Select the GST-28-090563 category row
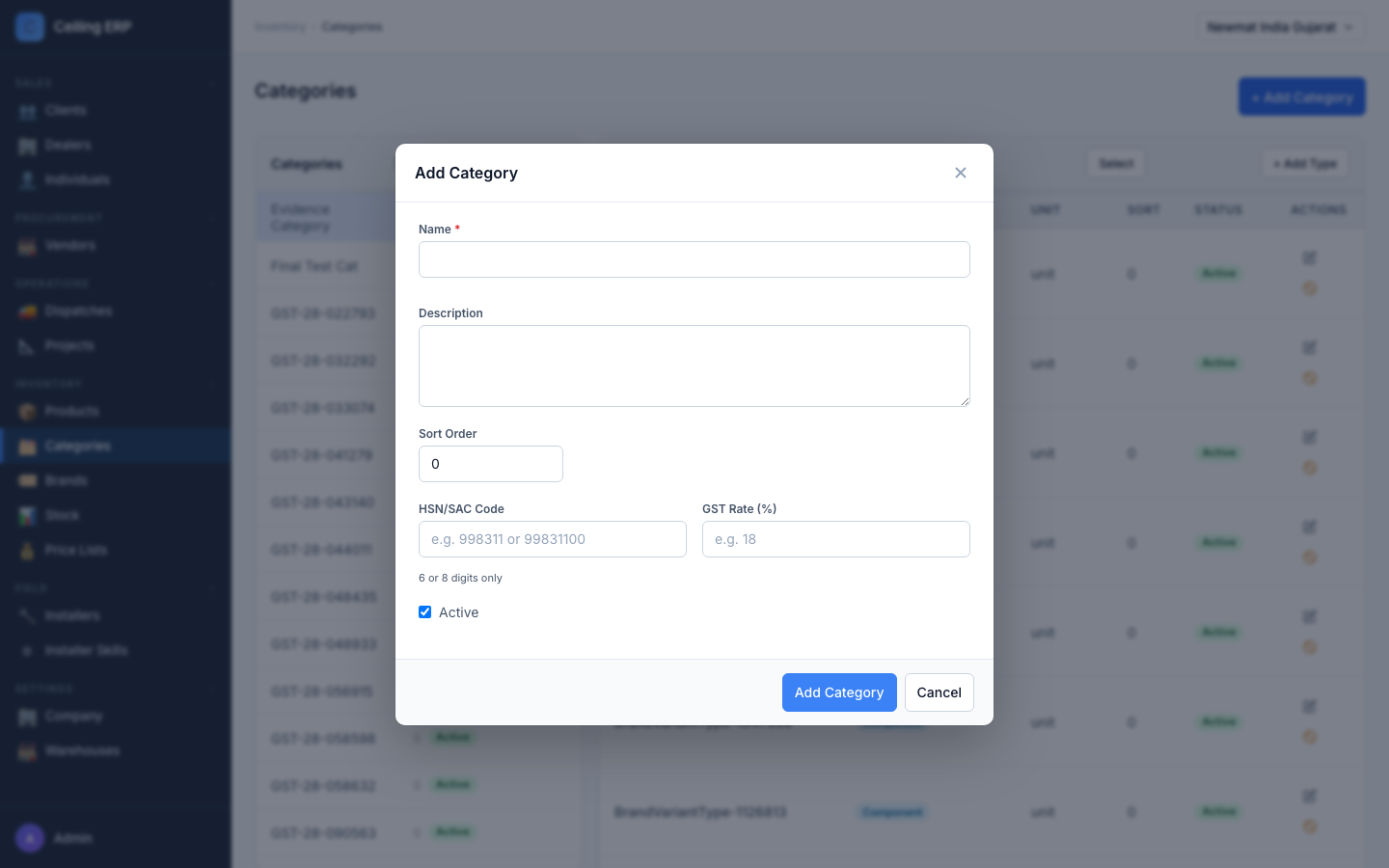The image size is (1389, 868). 418,832
